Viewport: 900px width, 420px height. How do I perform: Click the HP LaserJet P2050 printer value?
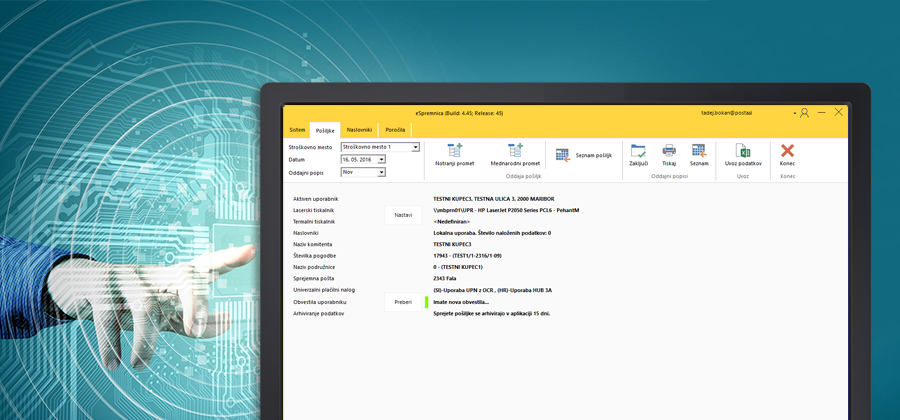(506, 210)
